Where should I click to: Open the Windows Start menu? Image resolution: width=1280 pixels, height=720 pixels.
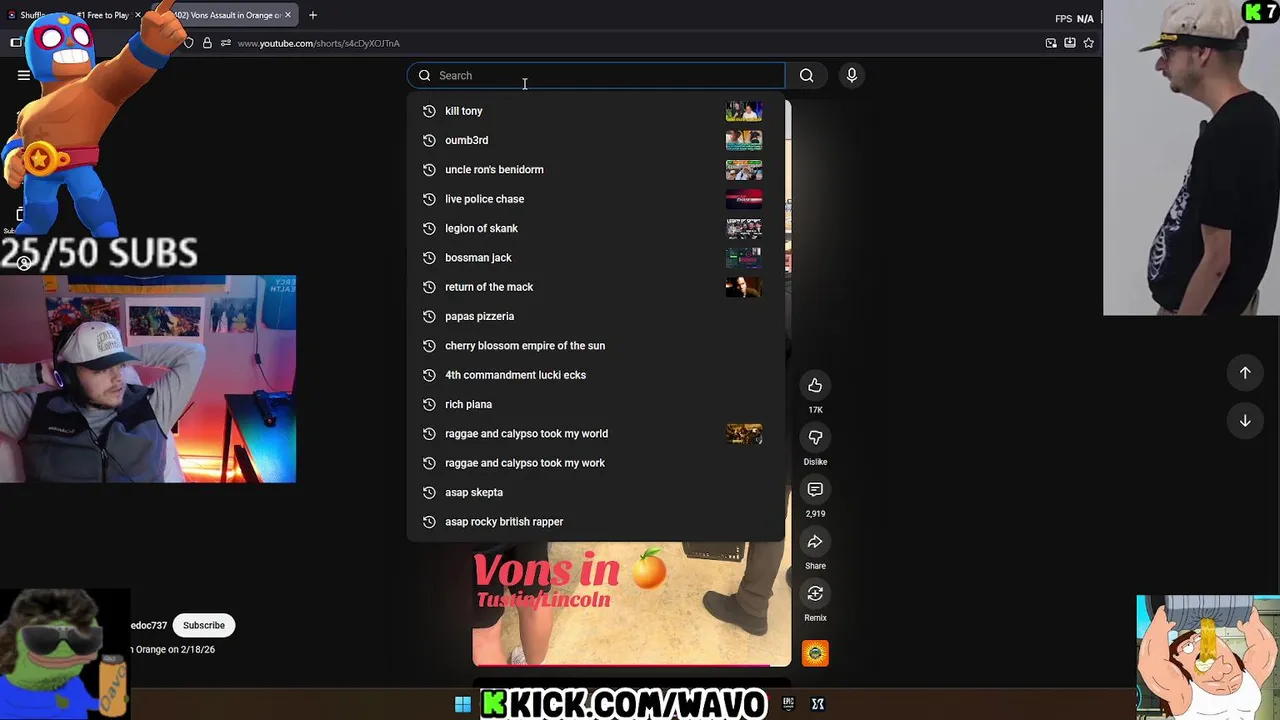click(x=463, y=704)
